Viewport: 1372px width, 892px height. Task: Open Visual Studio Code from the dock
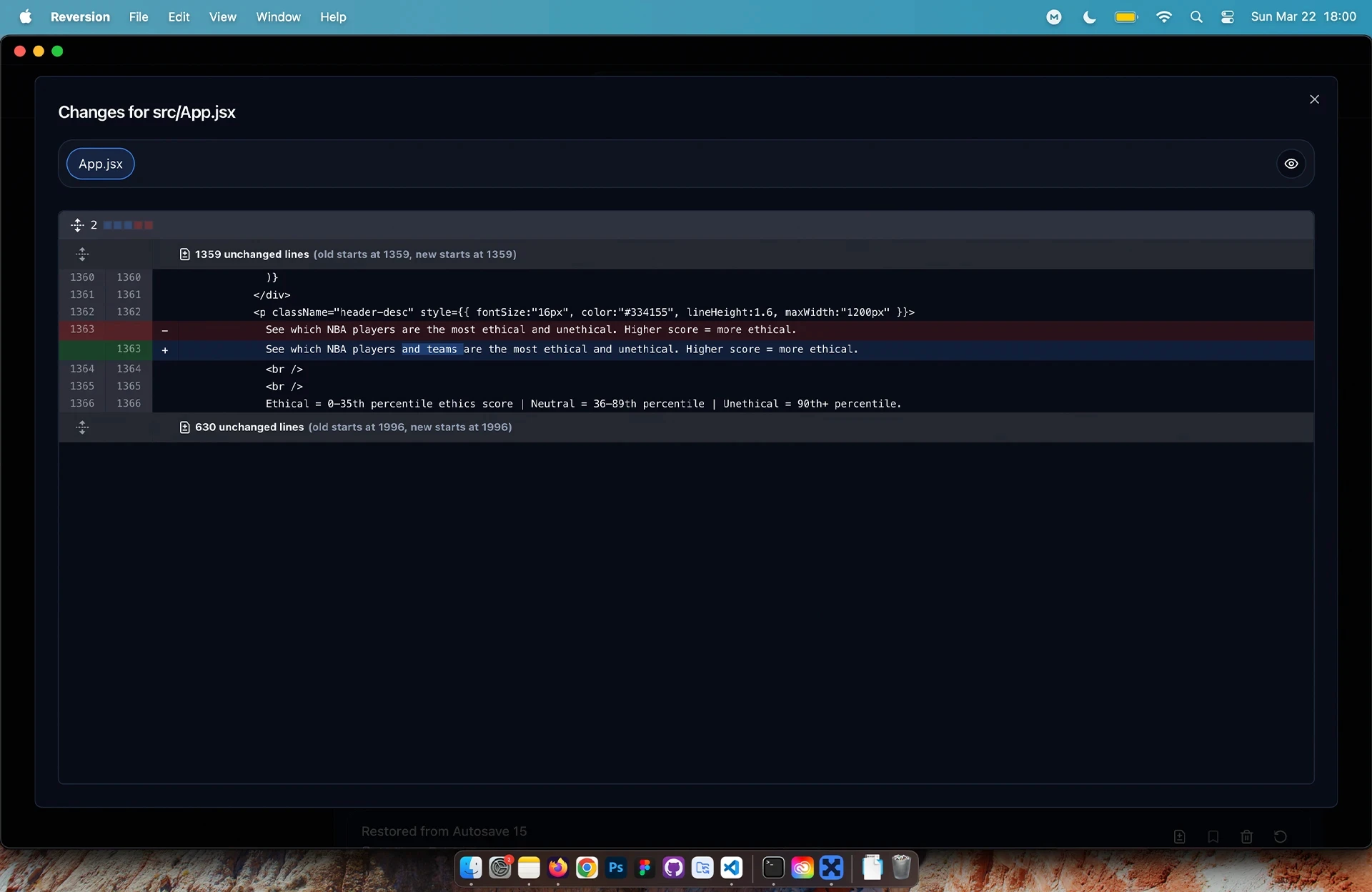[731, 868]
